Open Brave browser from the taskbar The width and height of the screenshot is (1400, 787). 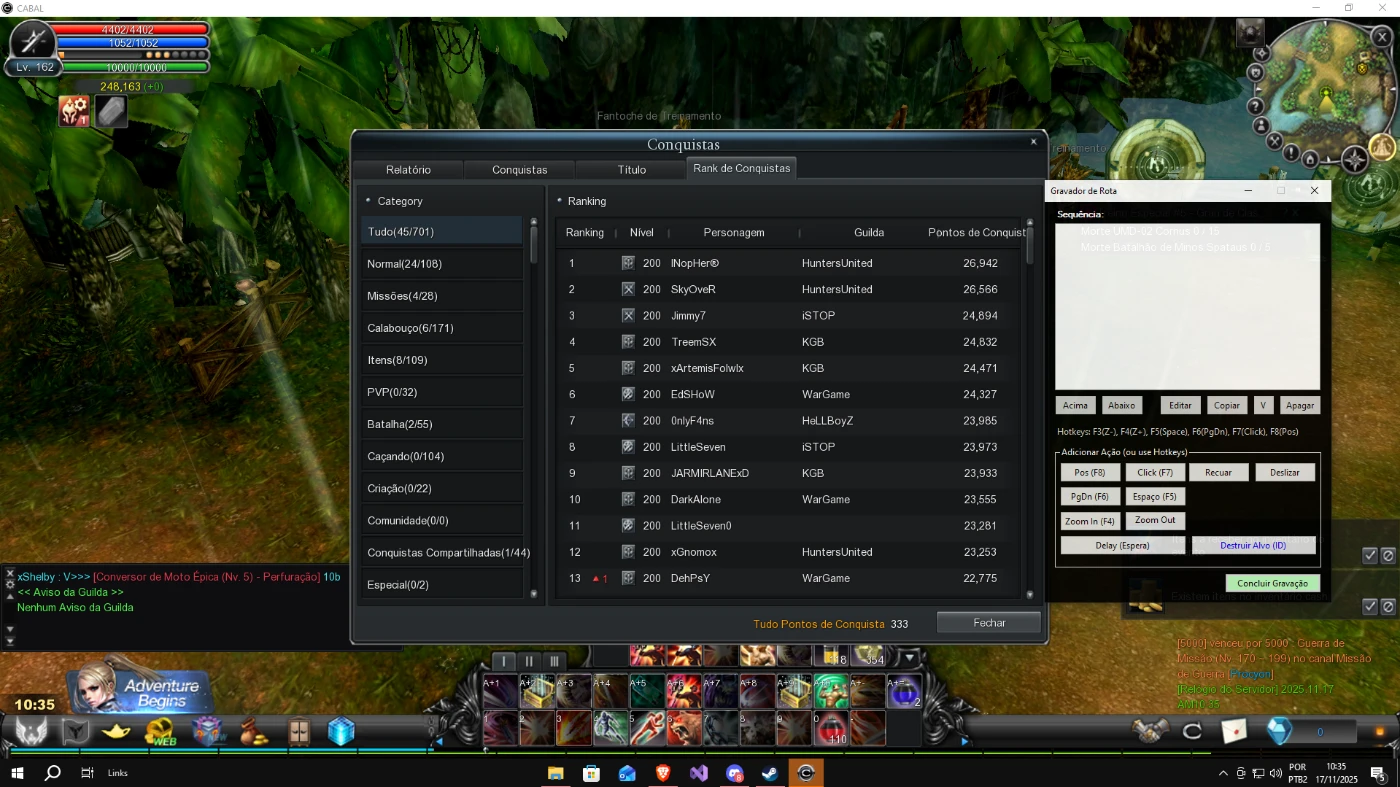[x=663, y=773]
